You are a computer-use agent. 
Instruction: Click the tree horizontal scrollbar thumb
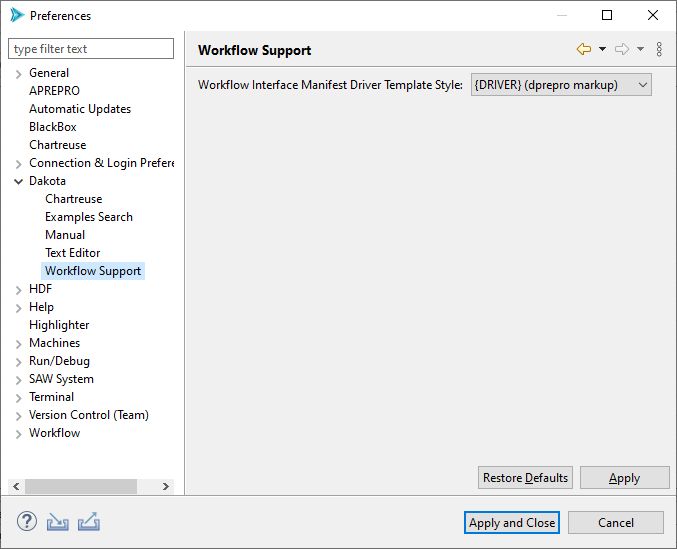[x=80, y=486]
